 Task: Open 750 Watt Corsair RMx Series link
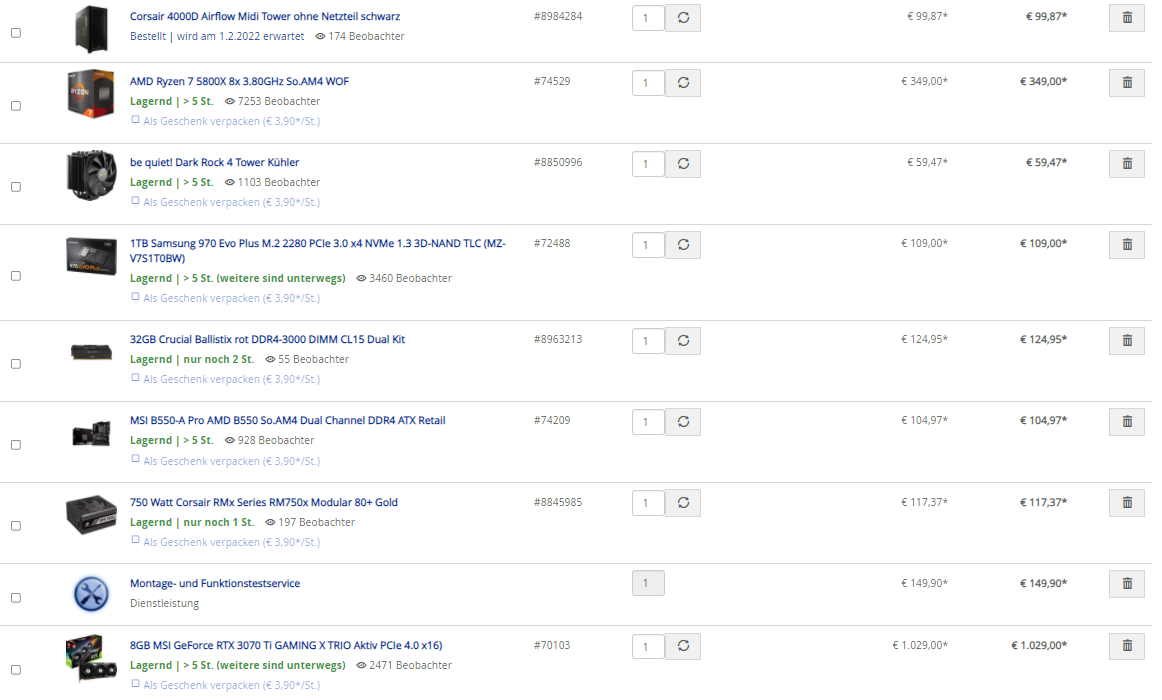click(264, 502)
